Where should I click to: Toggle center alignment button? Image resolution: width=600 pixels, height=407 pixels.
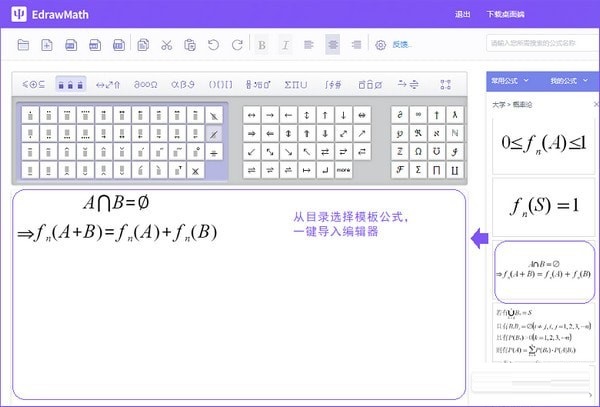pyautogui.click(x=332, y=44)
